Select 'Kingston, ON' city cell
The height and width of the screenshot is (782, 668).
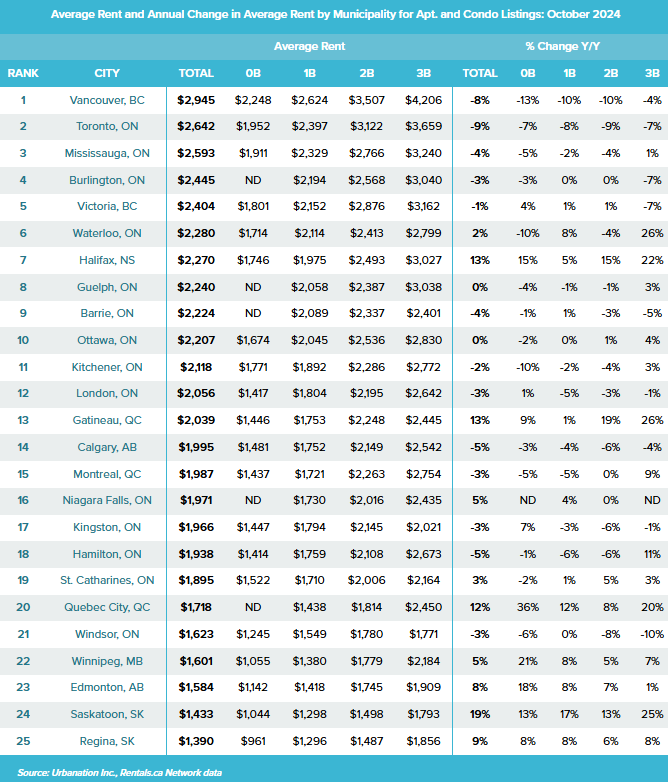click(107, 527)
